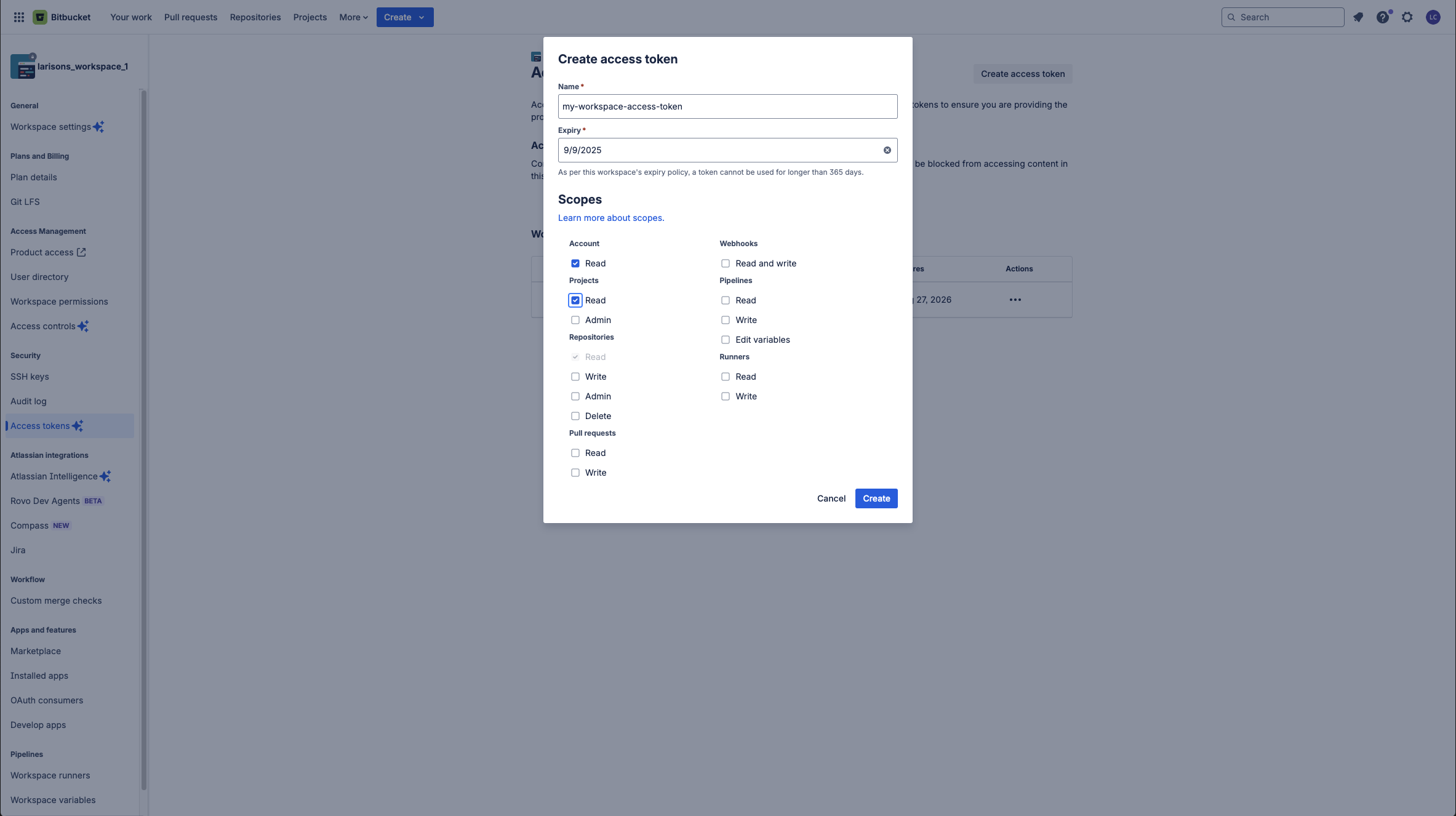Viewport: 1456px width, 816px height.
Task: Open the Expiry date field clear control
Action: [887, 150]
